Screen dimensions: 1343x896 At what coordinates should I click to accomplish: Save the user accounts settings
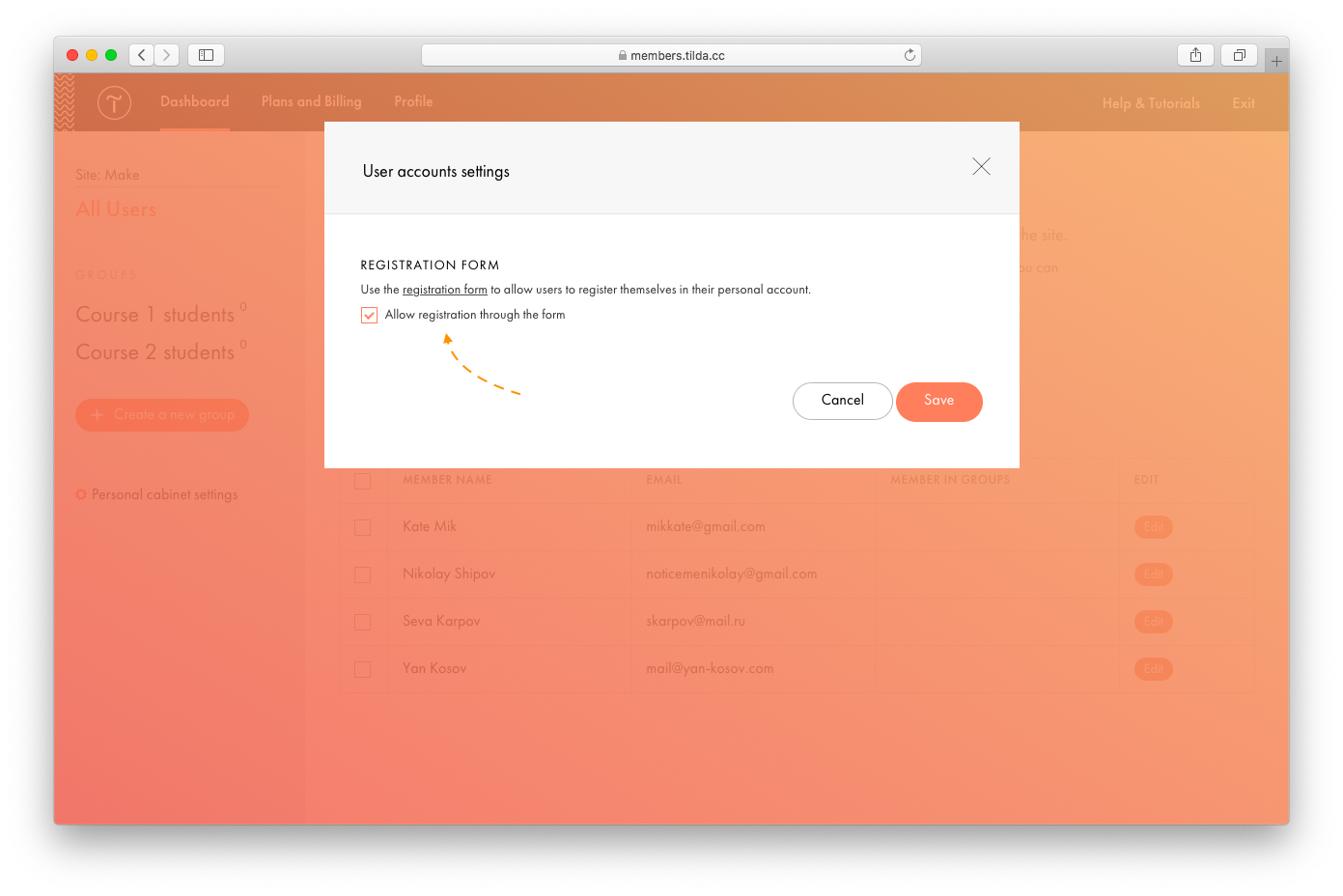(x=939, y=402)
